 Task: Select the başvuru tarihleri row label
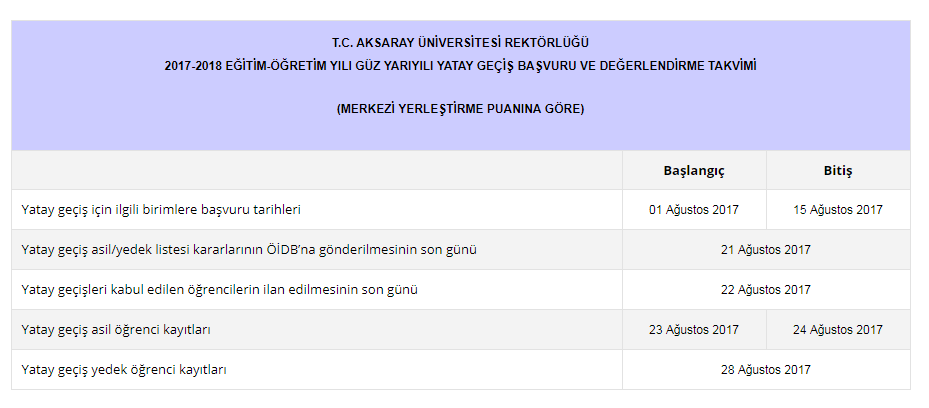pyautogui.click(x=161, y=210)
